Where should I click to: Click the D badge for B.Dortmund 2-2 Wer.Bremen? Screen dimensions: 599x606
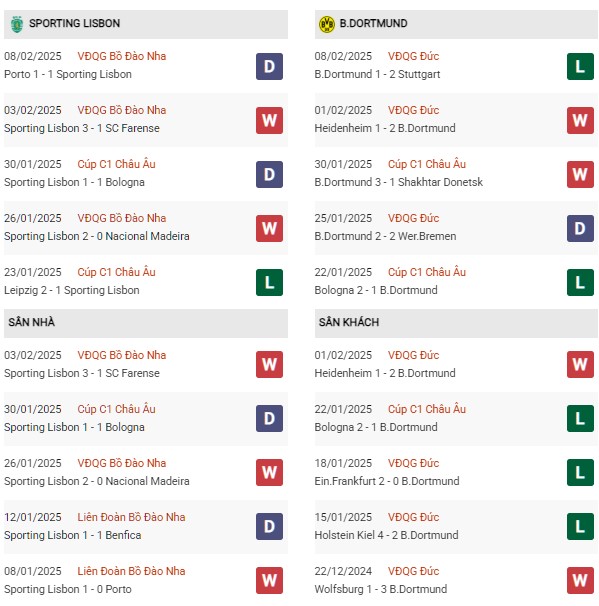coord(580,228)
